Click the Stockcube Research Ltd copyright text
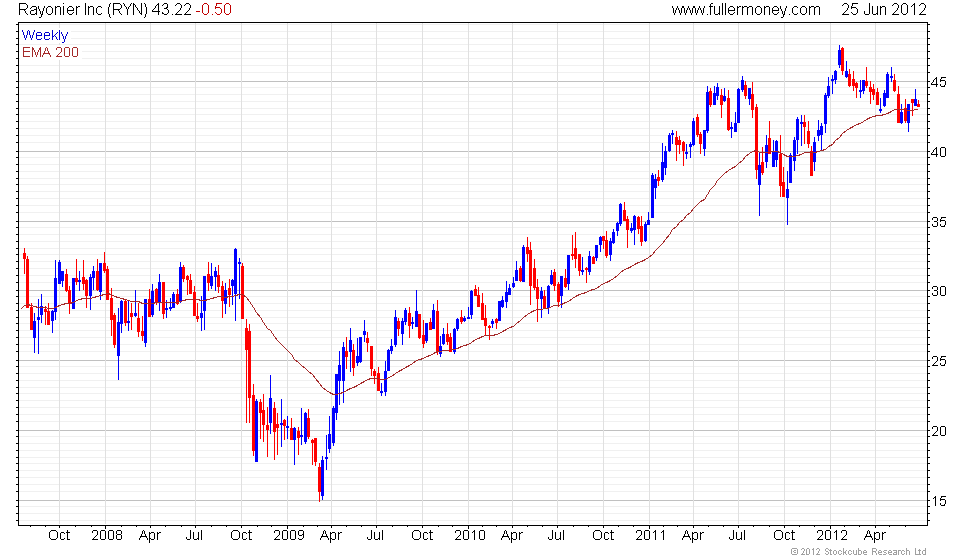 (858, 552)
